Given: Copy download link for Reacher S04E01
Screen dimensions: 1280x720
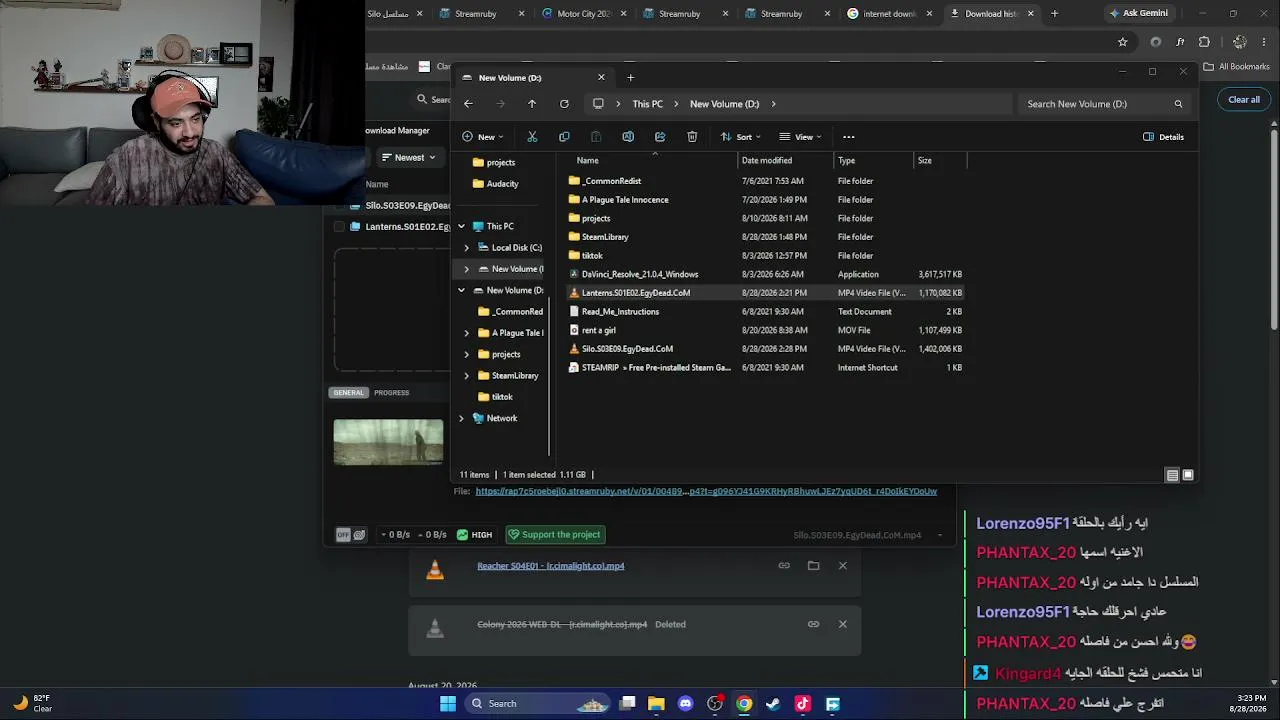Looking at the screenshot, I should 784,566.
